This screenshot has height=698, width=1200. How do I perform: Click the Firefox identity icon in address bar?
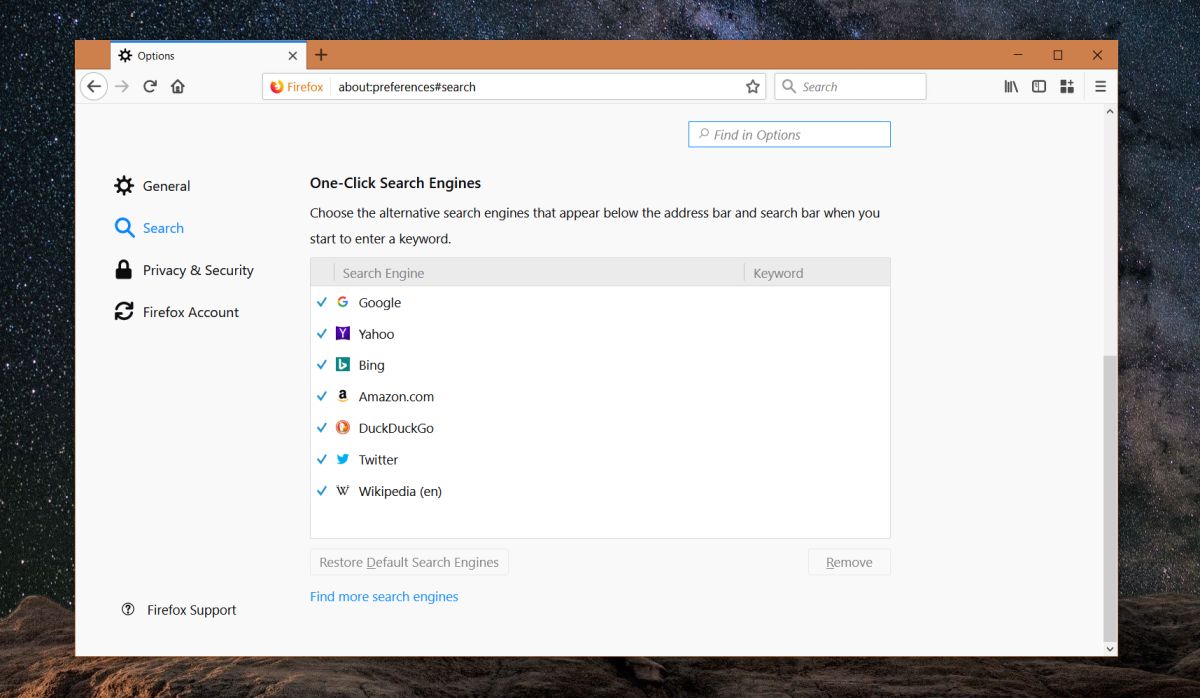(x=277, y=87)
